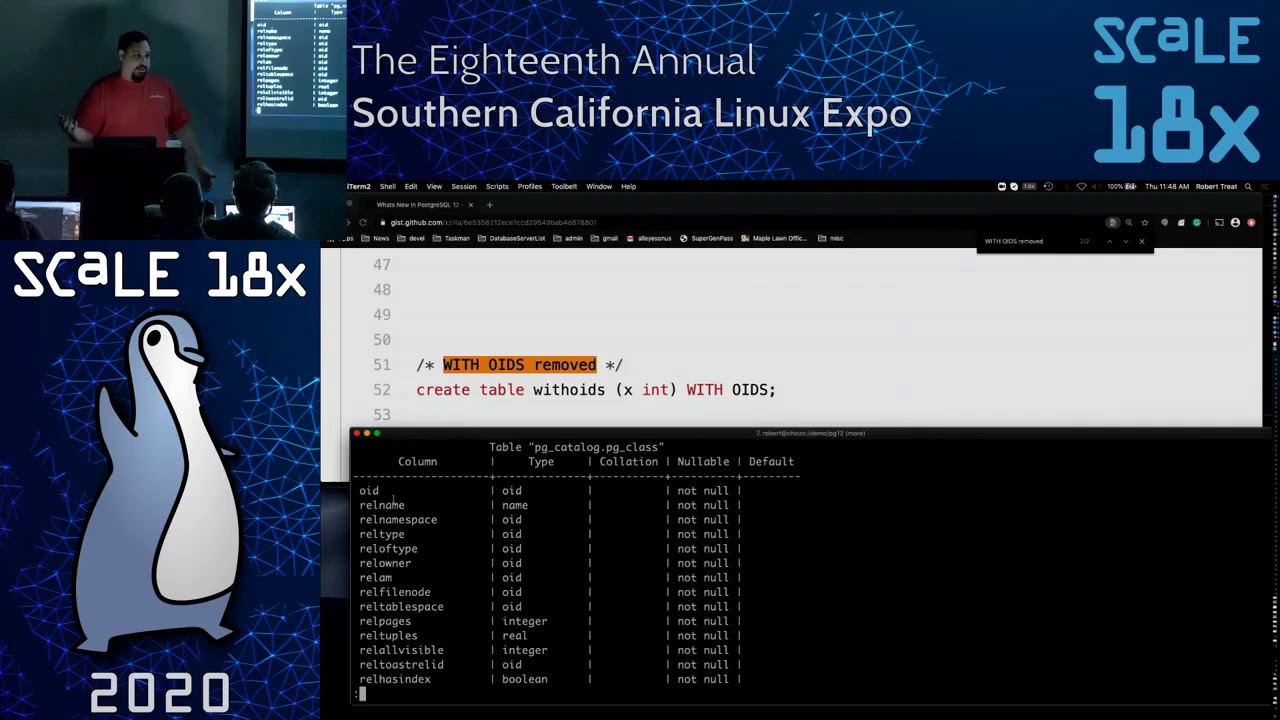The image size is (1280, 720).
Task: Click the relname row in terminal
Action: 550,505
